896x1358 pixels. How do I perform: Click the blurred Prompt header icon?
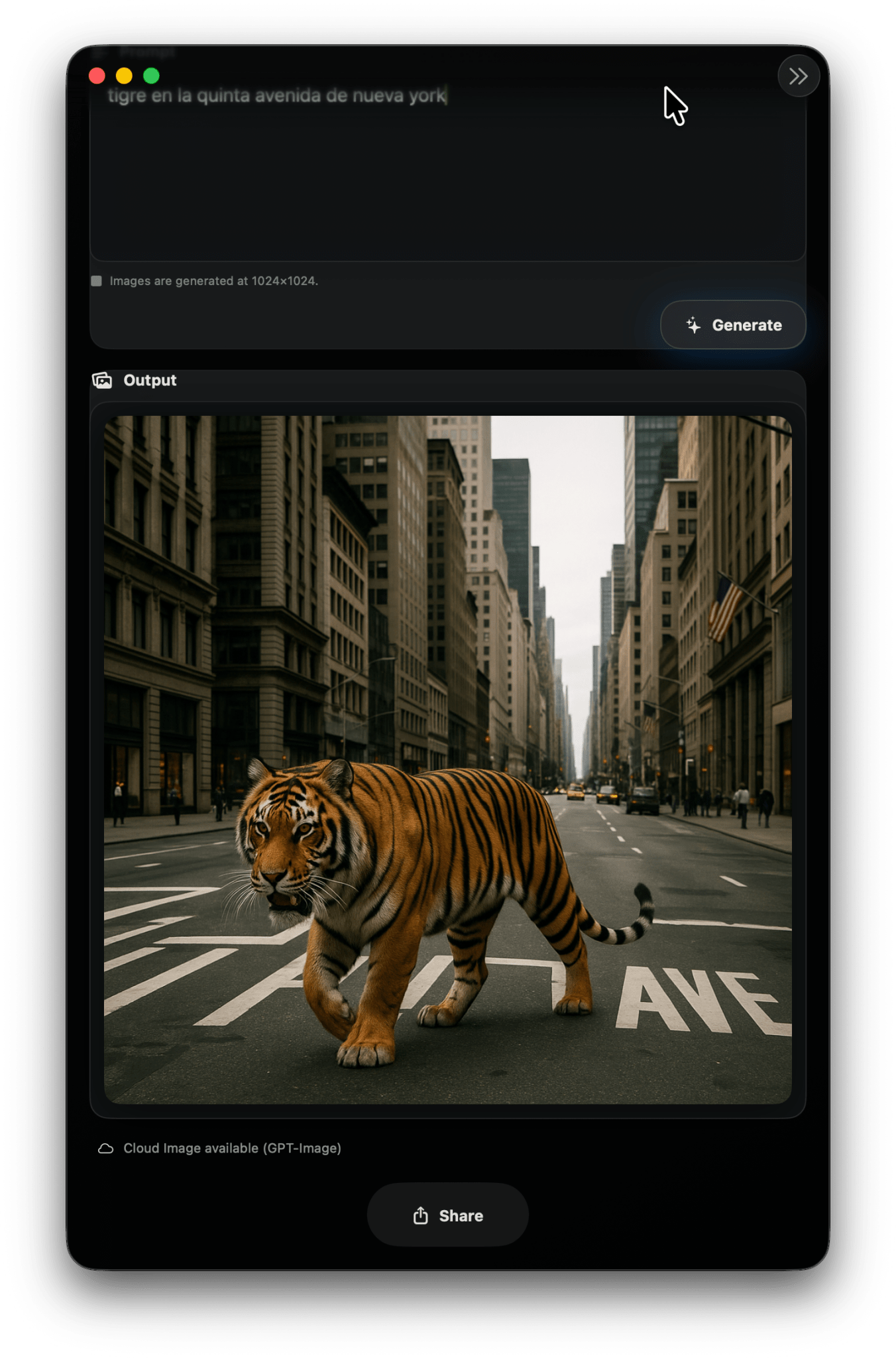pos(101,52)
